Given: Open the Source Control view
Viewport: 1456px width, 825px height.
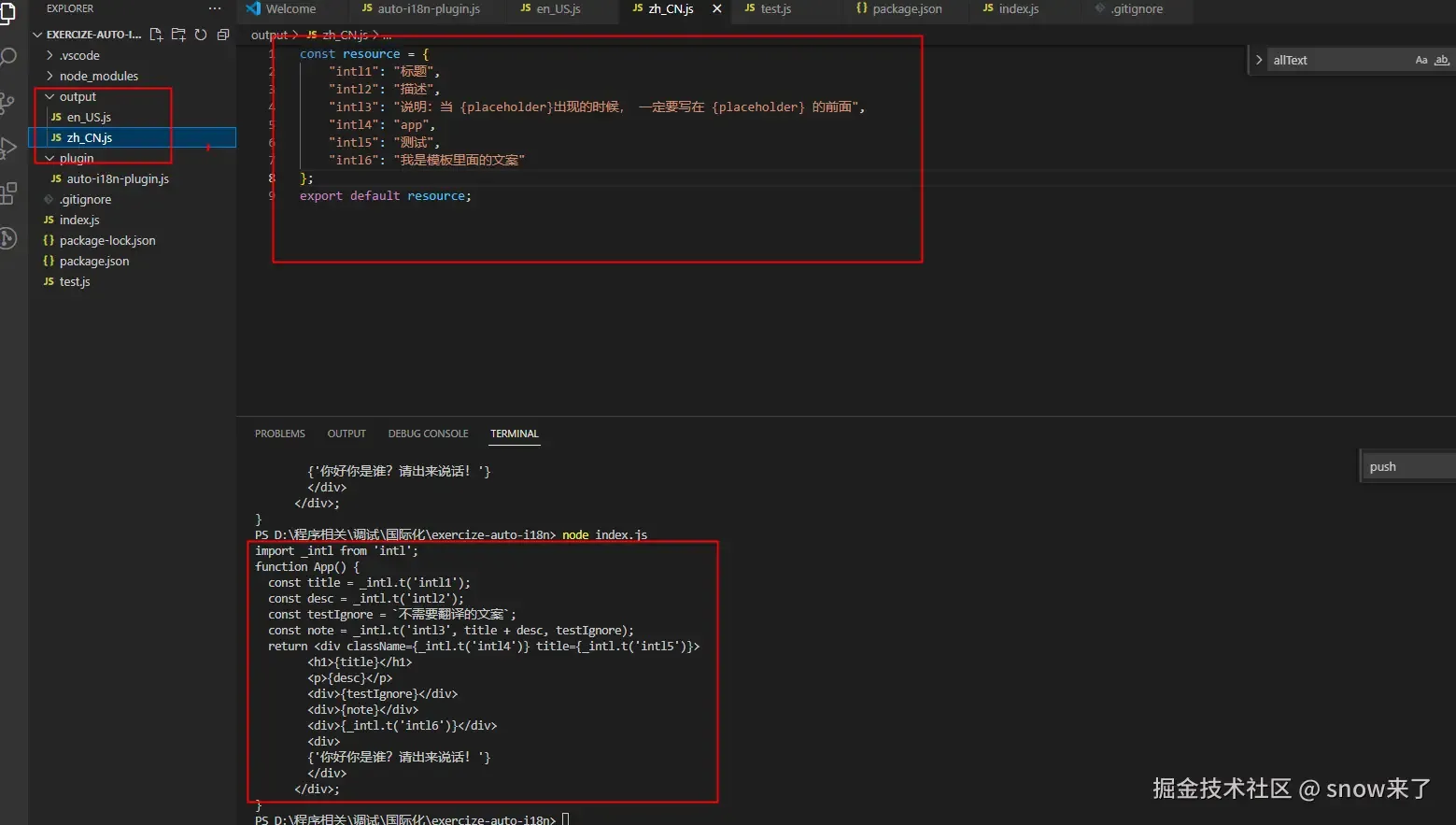Looking at the screenshot, I should [8, 103].
